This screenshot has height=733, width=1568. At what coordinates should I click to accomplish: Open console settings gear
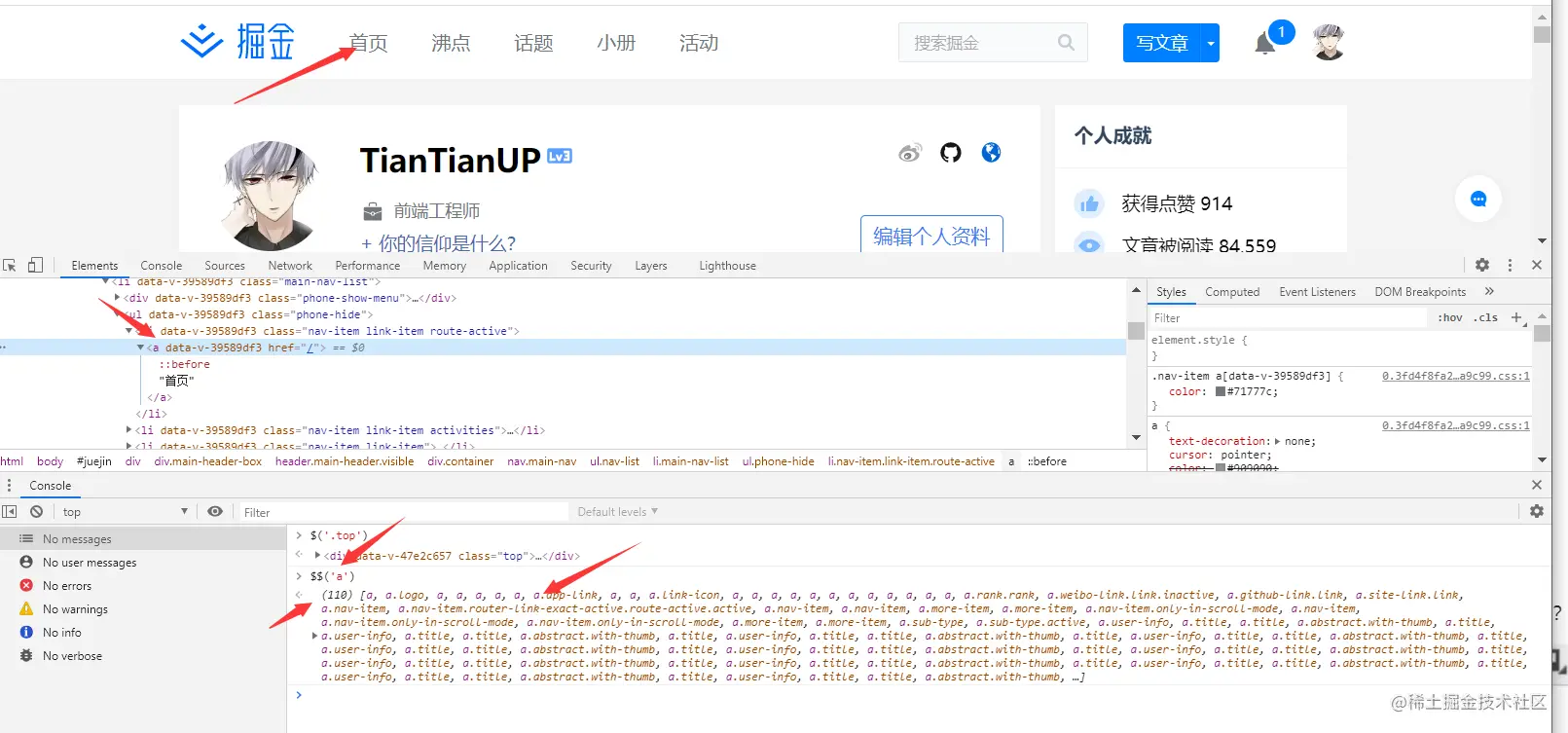1537,511
